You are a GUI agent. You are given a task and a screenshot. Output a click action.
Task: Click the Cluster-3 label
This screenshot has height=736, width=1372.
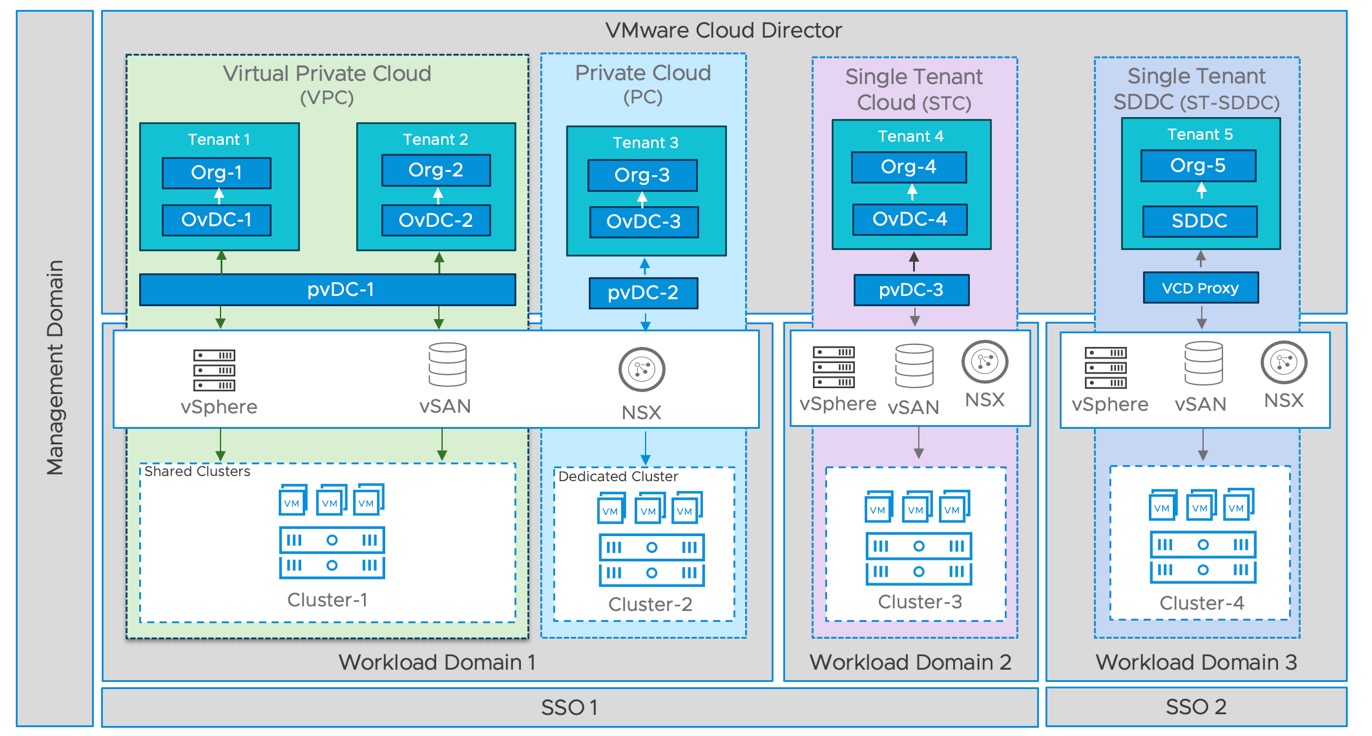click(x=920, y=602)
